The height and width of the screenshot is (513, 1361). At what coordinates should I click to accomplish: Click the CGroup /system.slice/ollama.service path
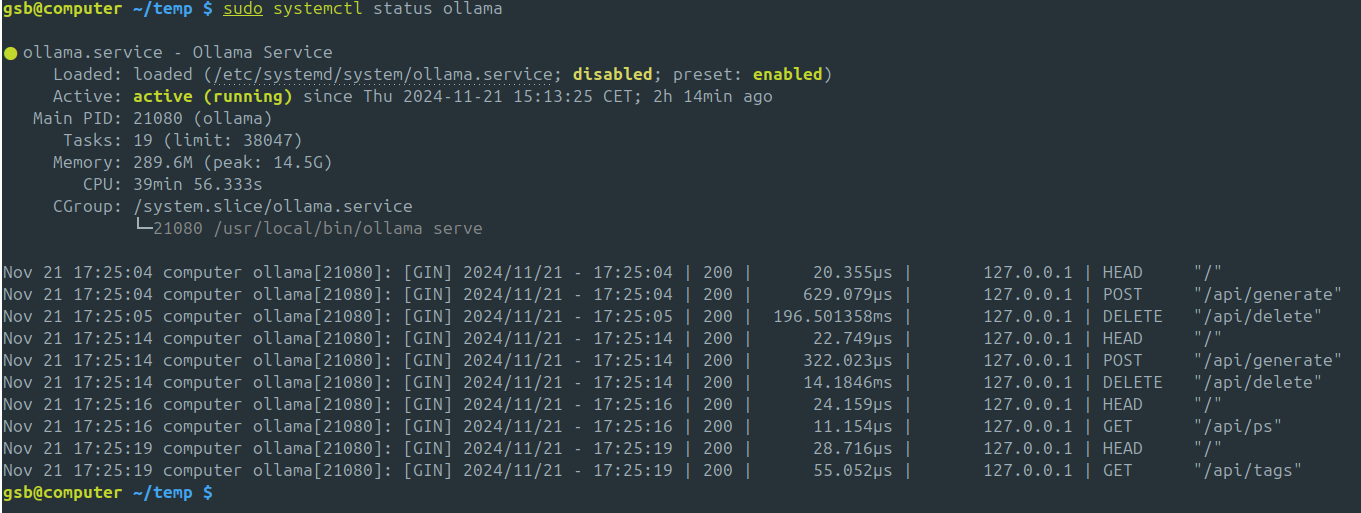pos(272,207)
